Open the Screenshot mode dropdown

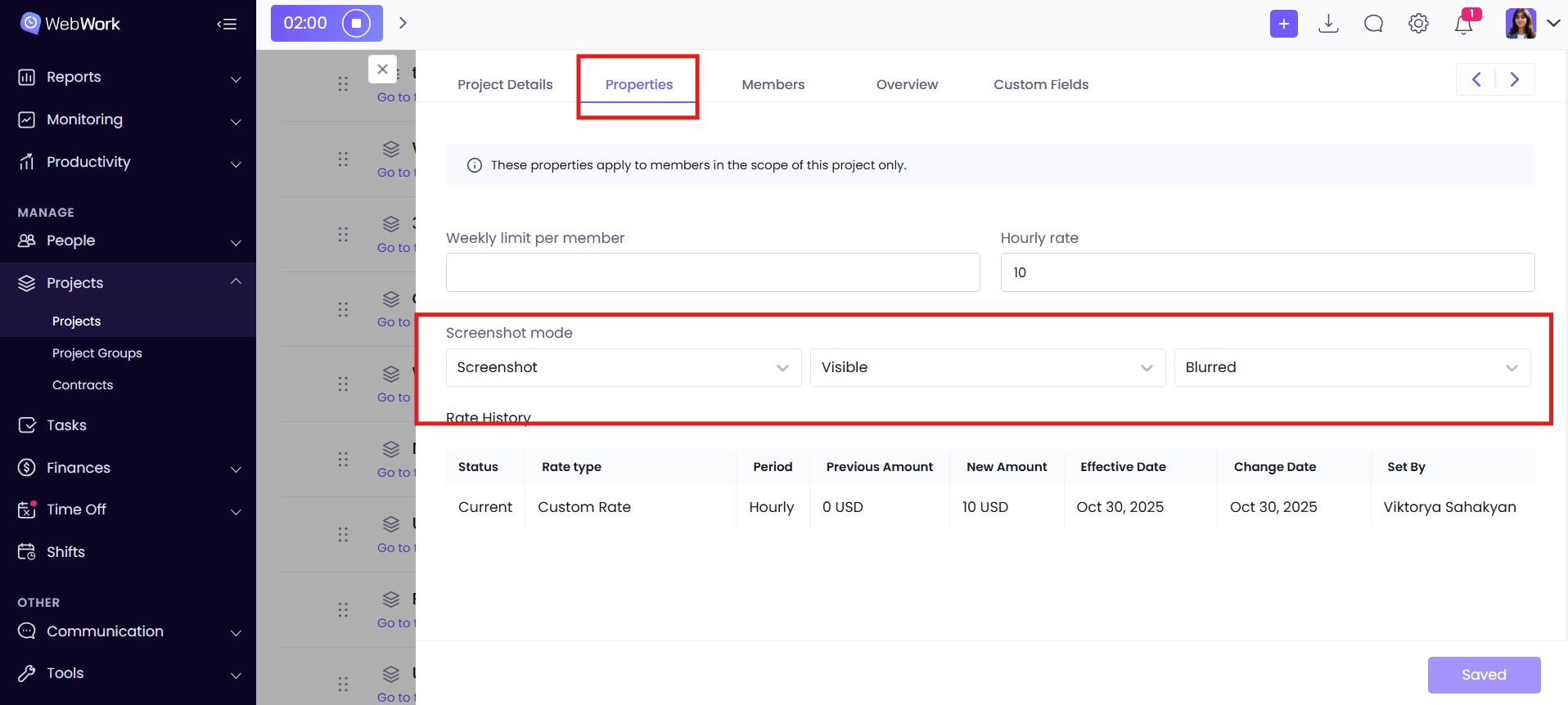(623, 367)
